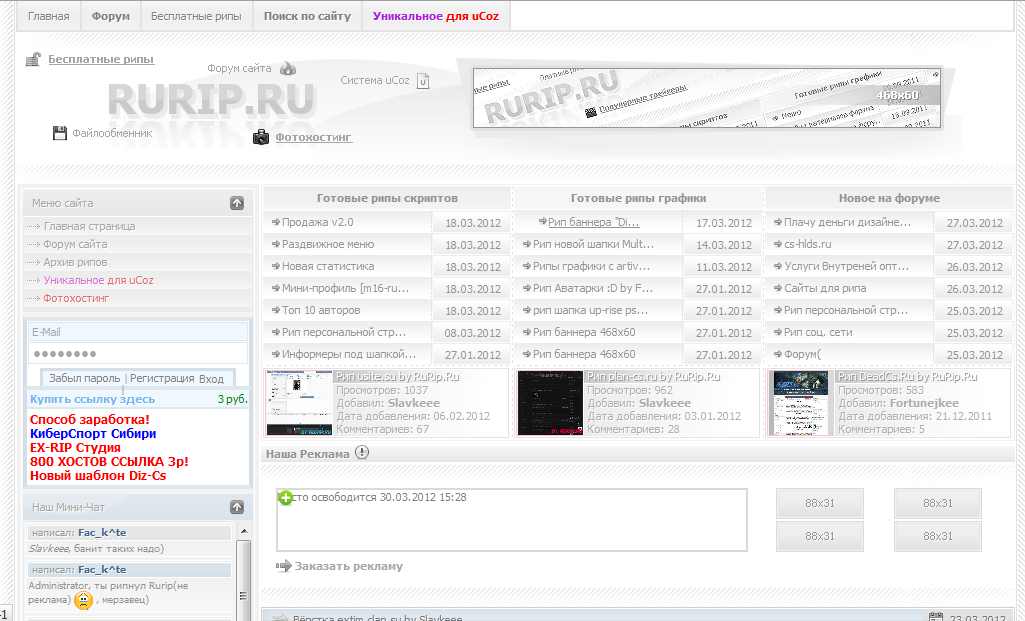Open the EX-RIP Студия ad link

click(x=75, y=448)
